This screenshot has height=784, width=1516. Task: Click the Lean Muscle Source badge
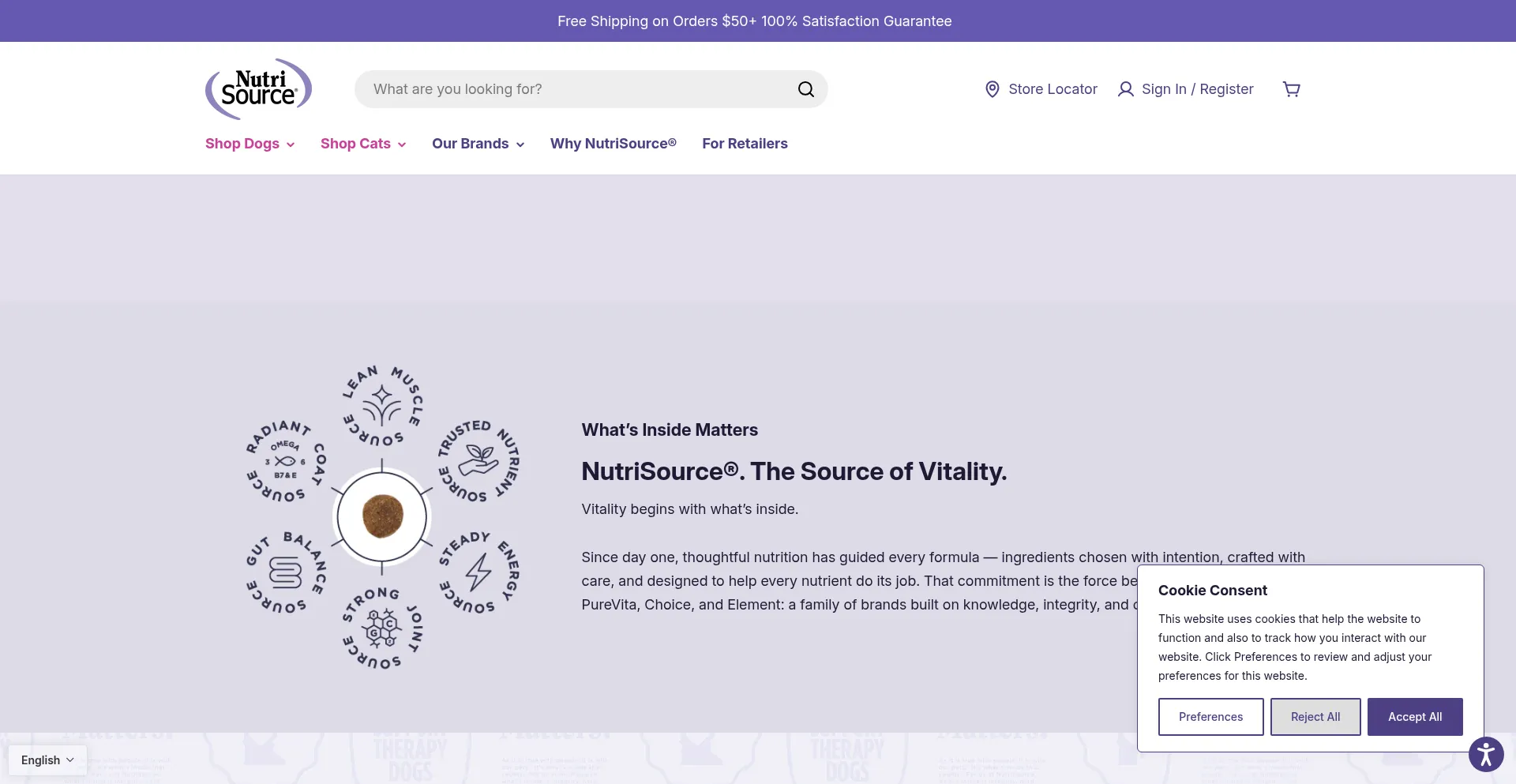pos(383,406)
